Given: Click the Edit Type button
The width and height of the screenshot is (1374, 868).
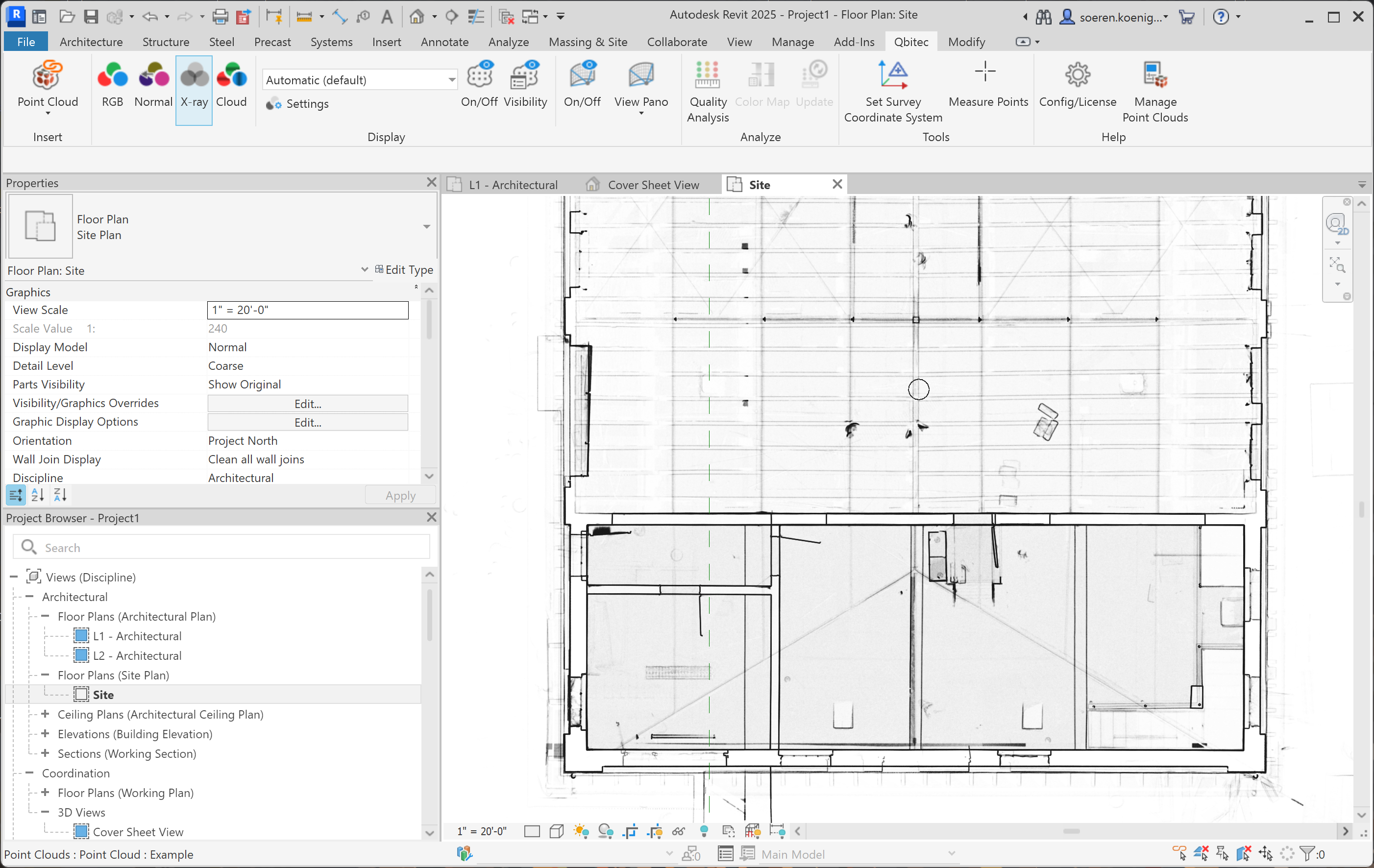Looking at the screenshot, I should click(404, 270).
